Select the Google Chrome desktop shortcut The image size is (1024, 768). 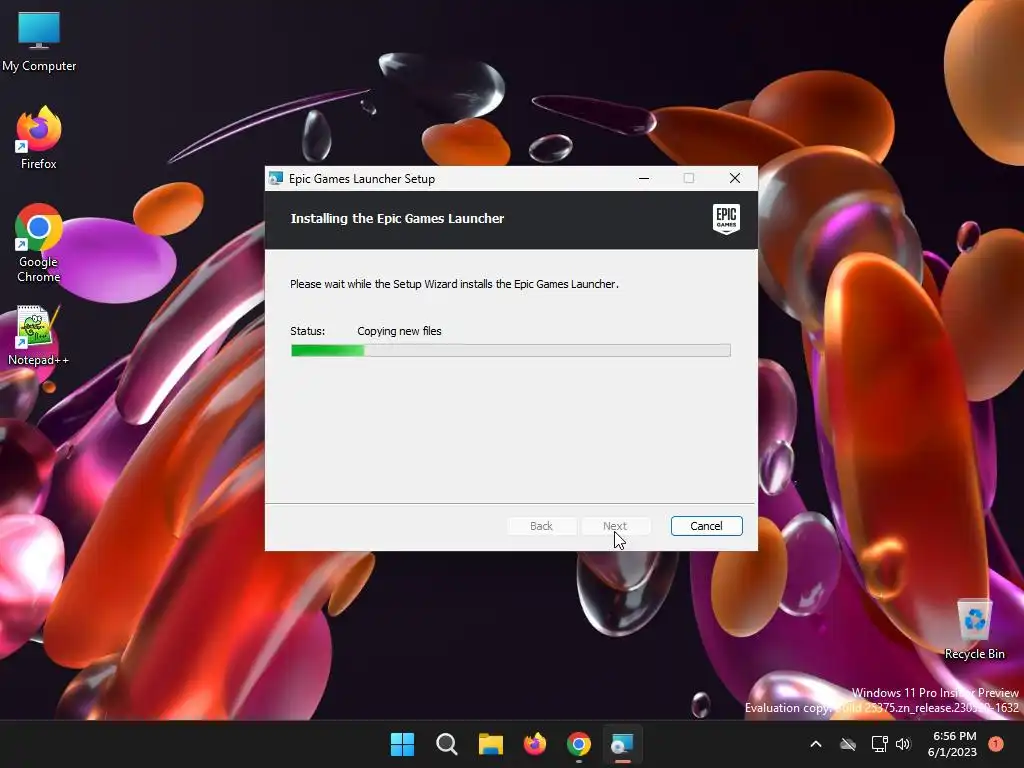tap(39, 243)
